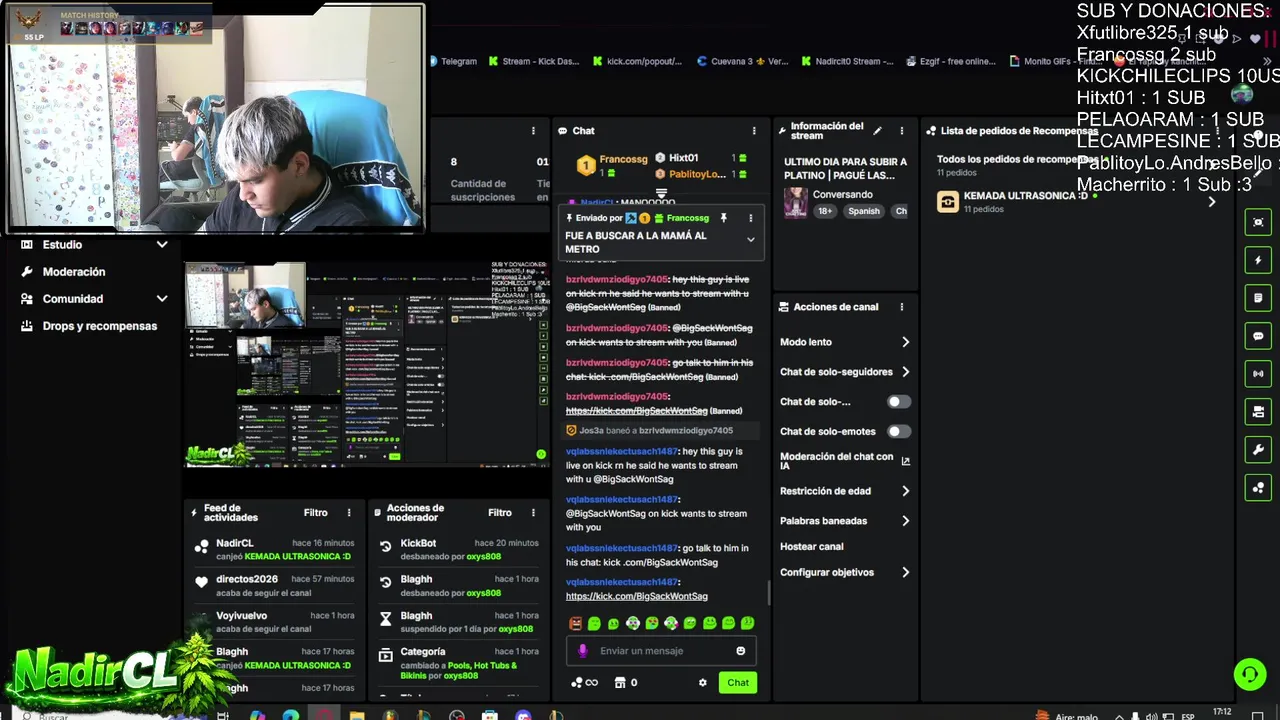Click Filtro in Feed de actividades
This screenshot has width=1280, height=720.
316,513
